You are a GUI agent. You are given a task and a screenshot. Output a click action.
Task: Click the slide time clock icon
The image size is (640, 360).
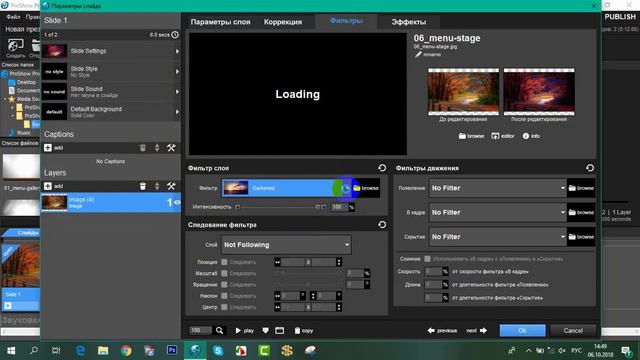(175, 35)
